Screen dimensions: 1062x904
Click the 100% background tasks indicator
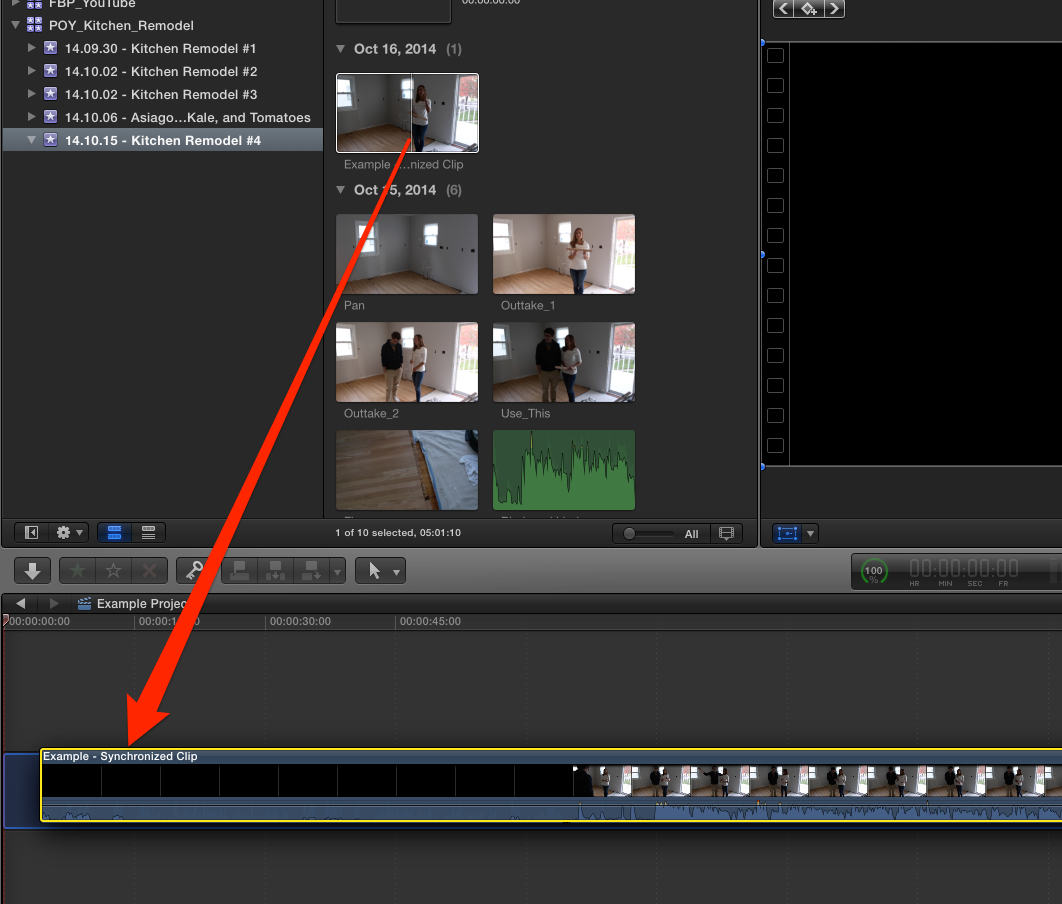(x=873, y=571)
